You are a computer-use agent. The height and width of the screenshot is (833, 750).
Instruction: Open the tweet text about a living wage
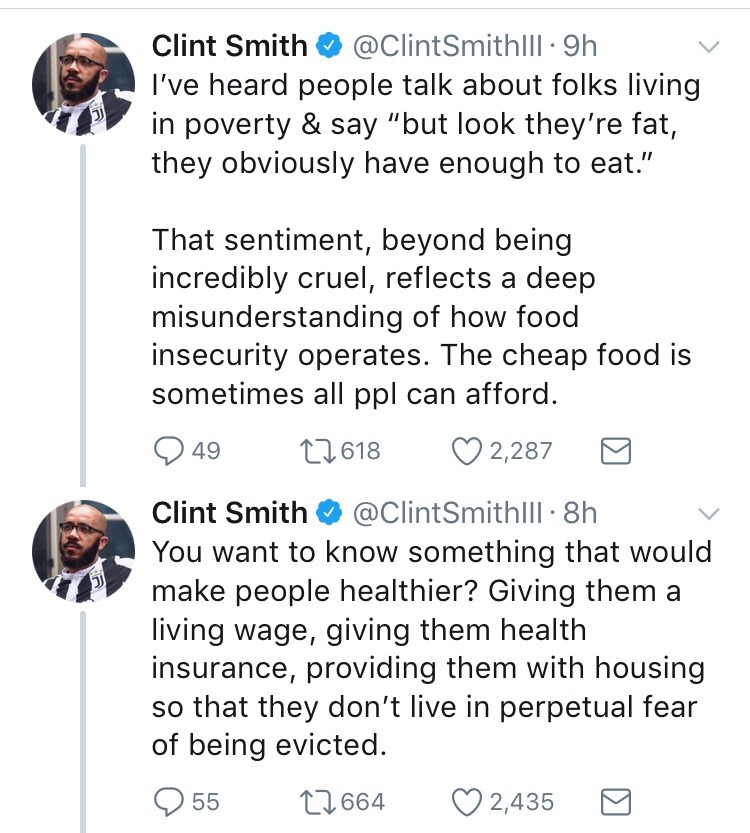(x=430, y=648)
